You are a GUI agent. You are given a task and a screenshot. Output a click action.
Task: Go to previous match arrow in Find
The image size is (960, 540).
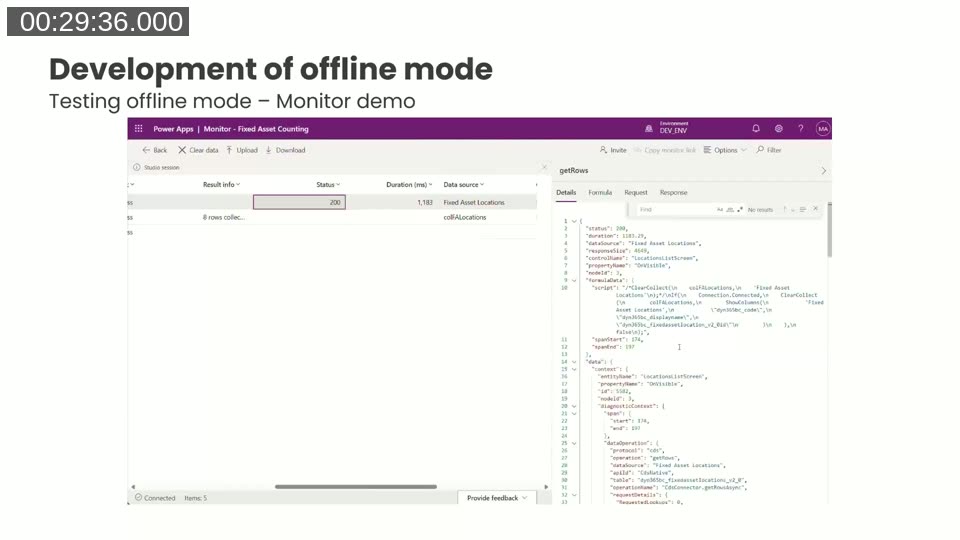(x=784, y=209)
